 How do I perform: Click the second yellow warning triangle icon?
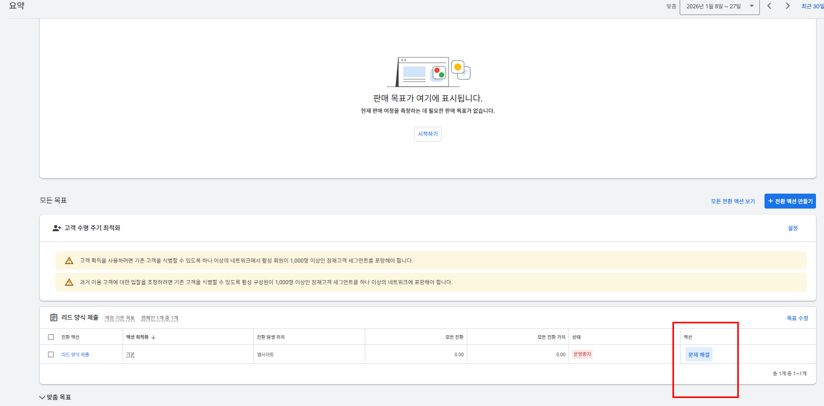click(x=69, y=283)
